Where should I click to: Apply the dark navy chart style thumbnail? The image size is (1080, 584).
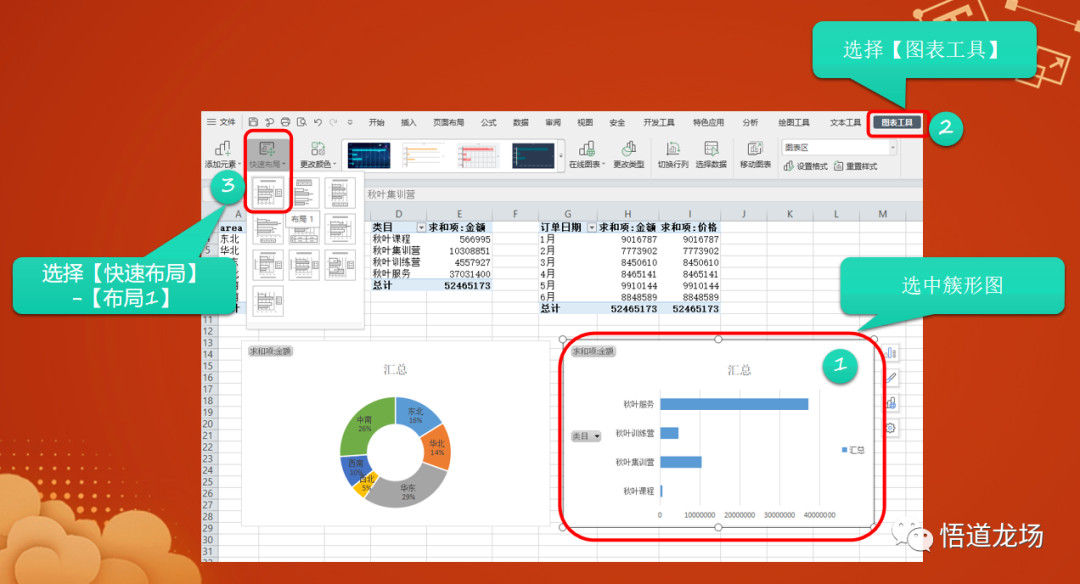(368, 156)
